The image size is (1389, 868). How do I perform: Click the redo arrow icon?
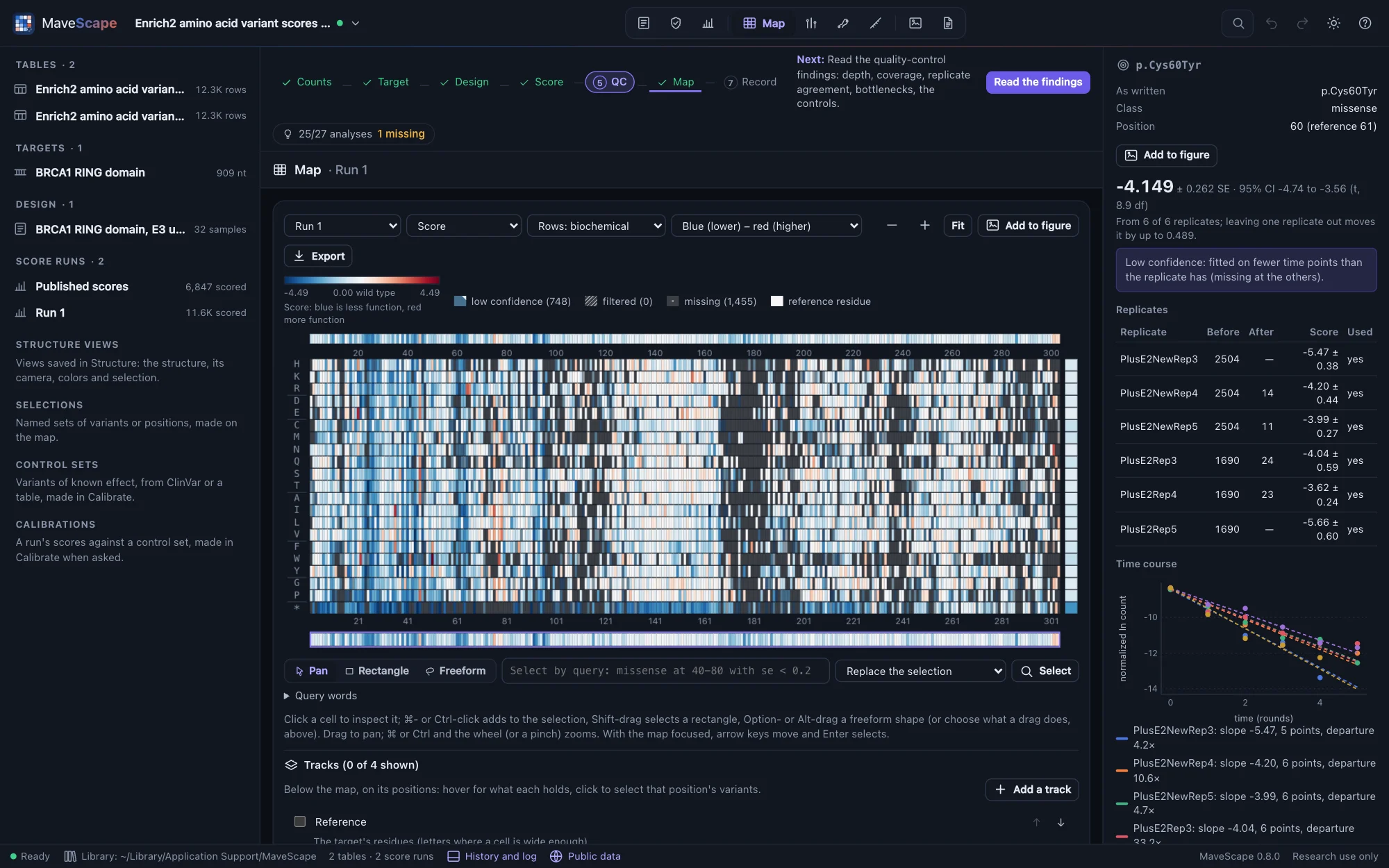point(1302,23)
